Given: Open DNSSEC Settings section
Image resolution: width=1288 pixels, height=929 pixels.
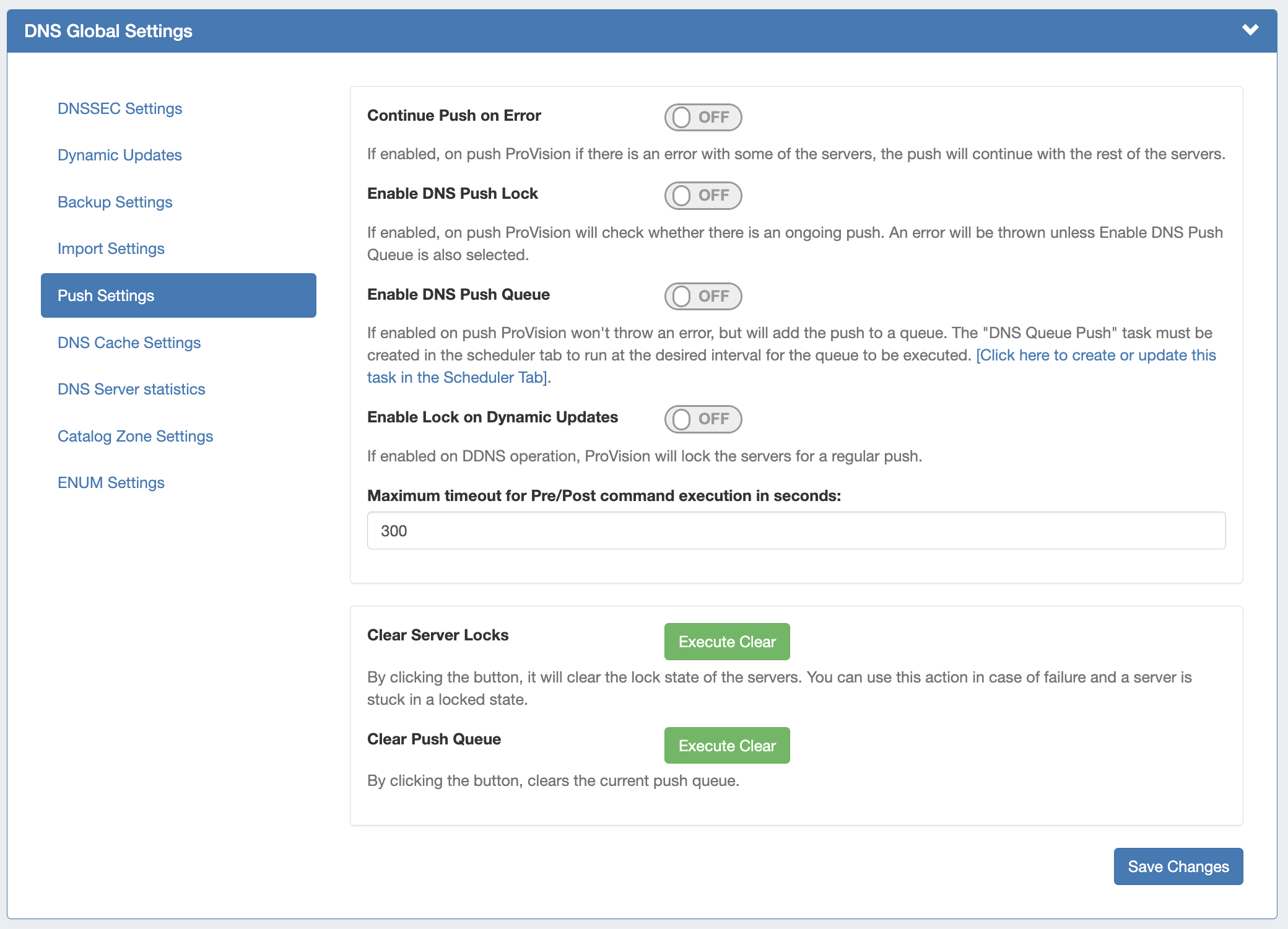Looking at the screenshot, I should 120,108.
